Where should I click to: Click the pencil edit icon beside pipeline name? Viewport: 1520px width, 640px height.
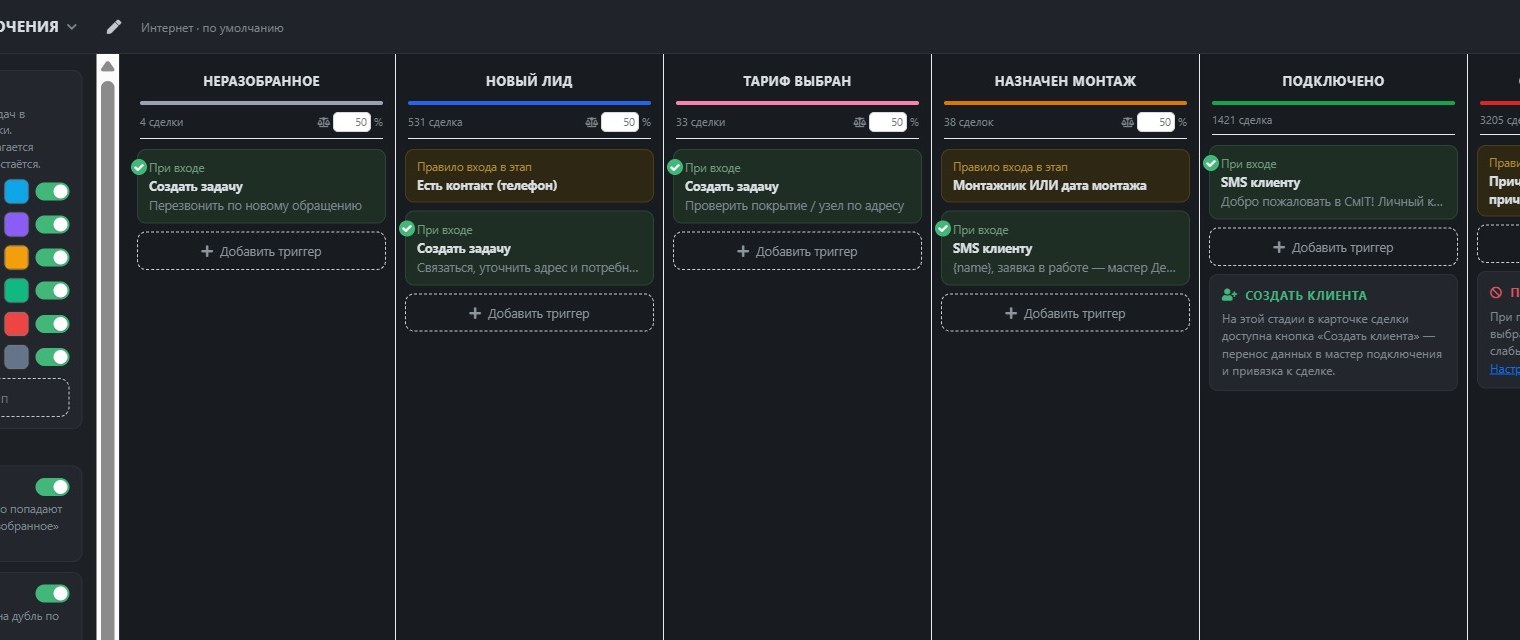(114, 27)
